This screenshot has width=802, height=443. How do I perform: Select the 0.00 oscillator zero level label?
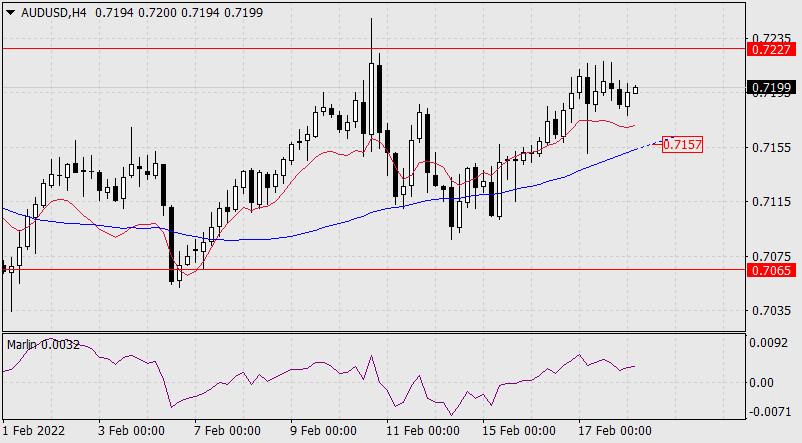(x=762, y=383)
